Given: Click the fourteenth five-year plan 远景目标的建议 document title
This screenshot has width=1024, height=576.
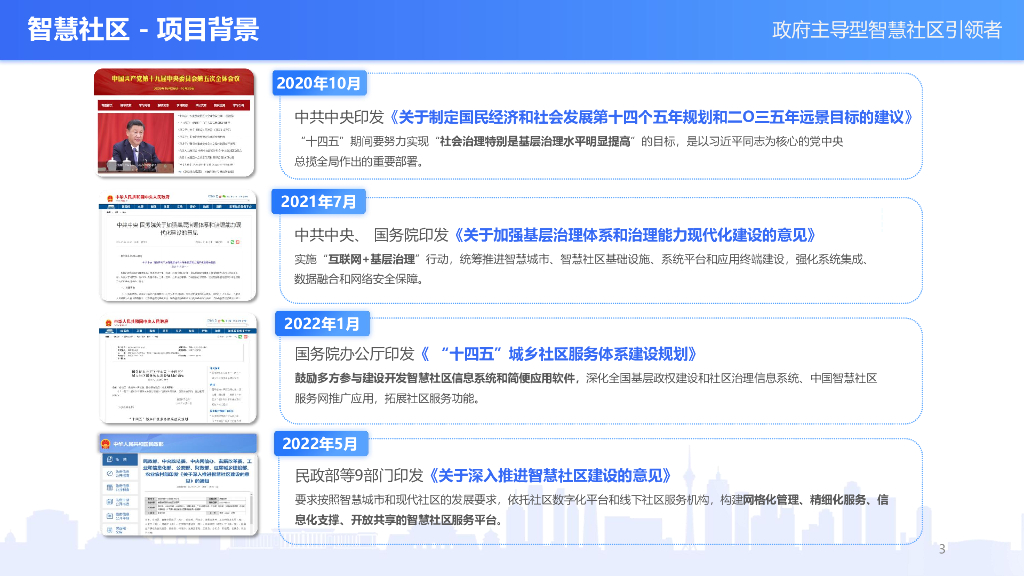Looking at the screenshot, I should [x=651, y=118].
